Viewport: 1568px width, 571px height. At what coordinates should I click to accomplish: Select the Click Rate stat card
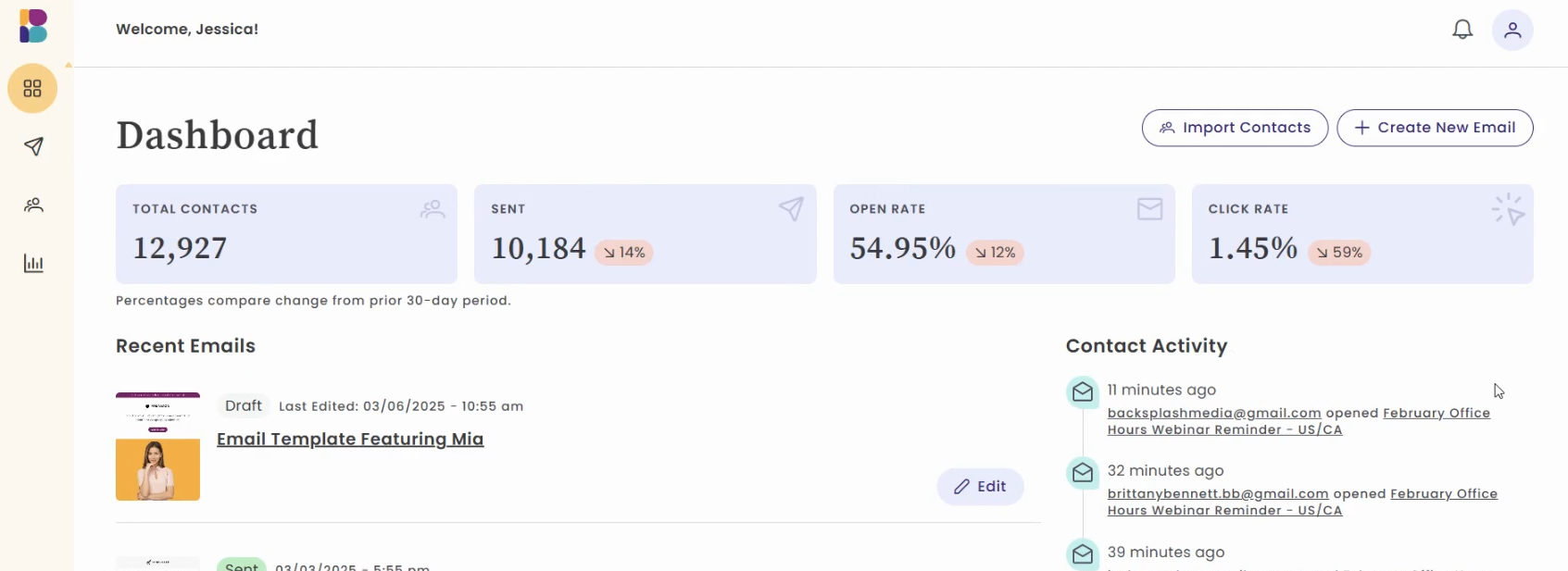[1361, 234]
